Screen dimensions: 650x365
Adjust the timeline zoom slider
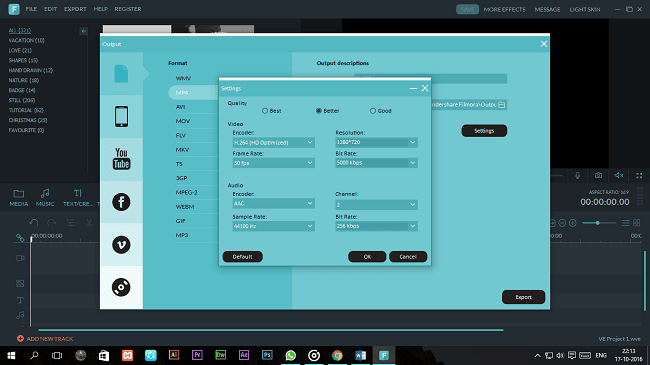point(598,223)
